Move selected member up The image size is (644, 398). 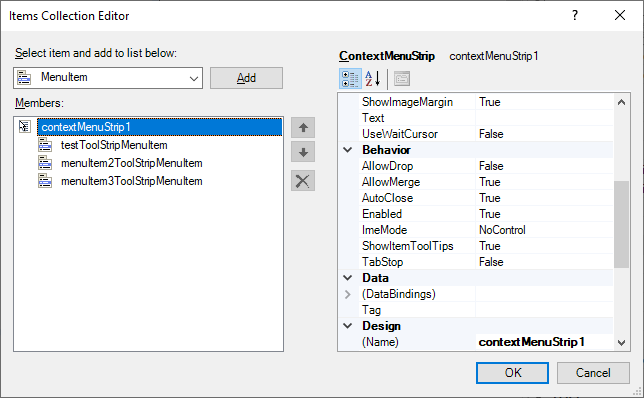tap(303, 128)
